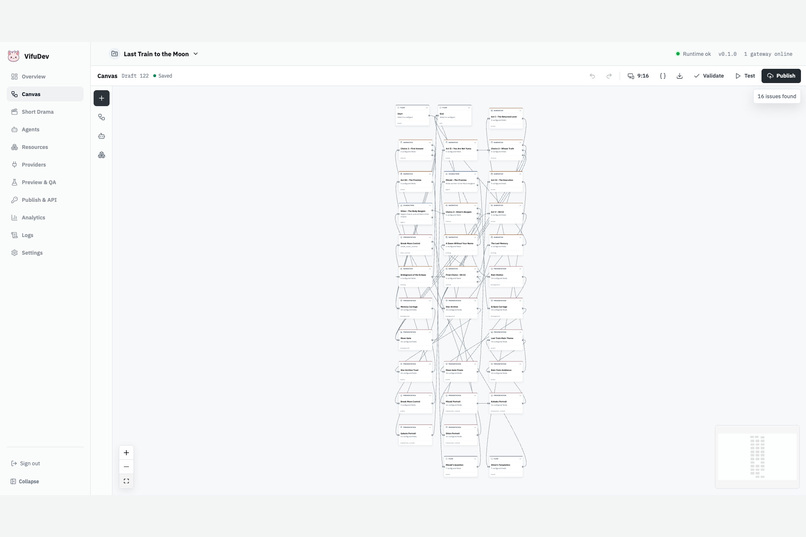Open the Analytics page

(x=45, y=217)
